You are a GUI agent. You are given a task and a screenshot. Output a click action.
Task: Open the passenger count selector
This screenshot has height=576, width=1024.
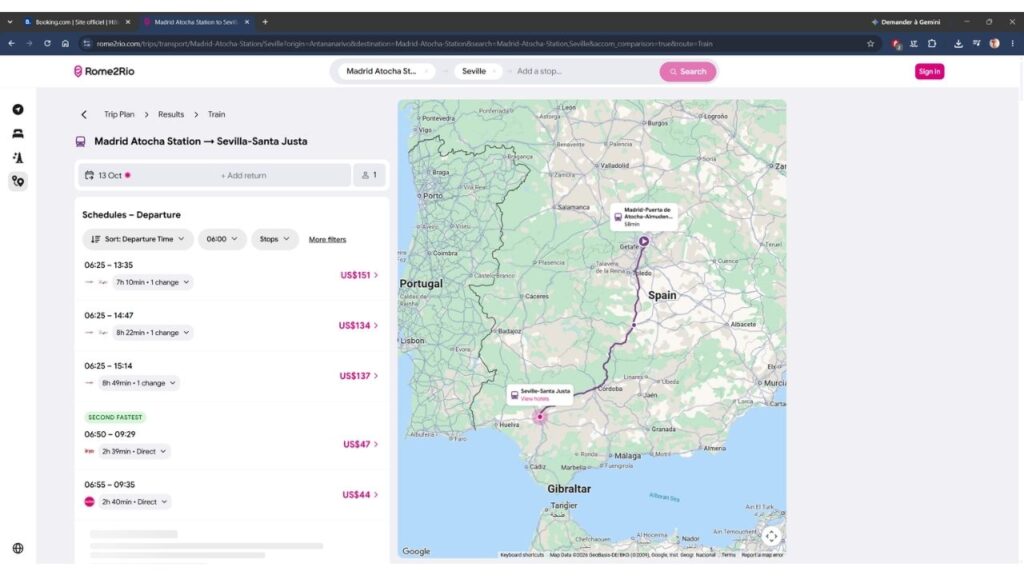(x=369, y=175)
